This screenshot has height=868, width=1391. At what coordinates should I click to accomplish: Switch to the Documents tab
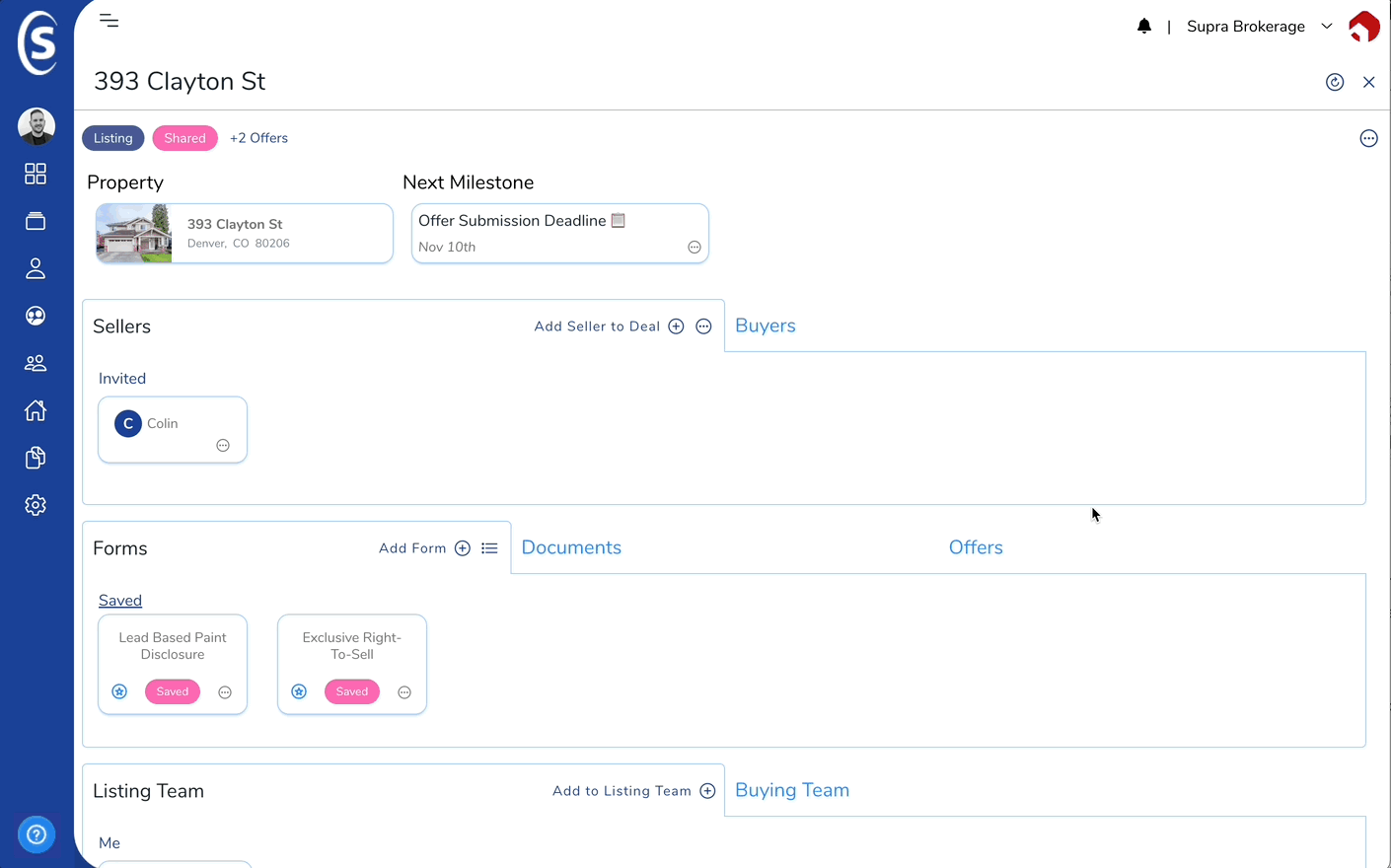click(x=571, y=547)
